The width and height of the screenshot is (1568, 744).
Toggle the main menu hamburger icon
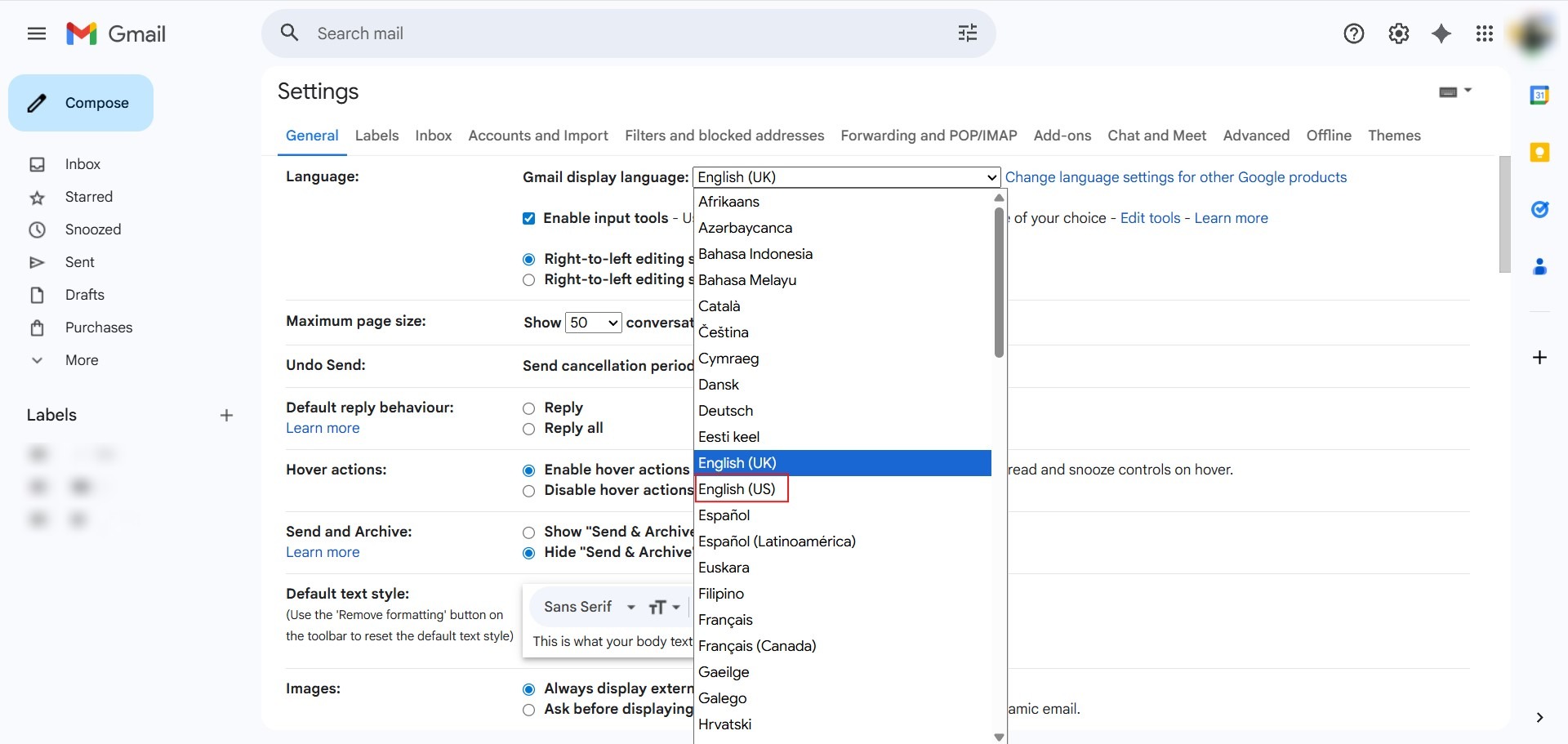[x=37, y=33]
